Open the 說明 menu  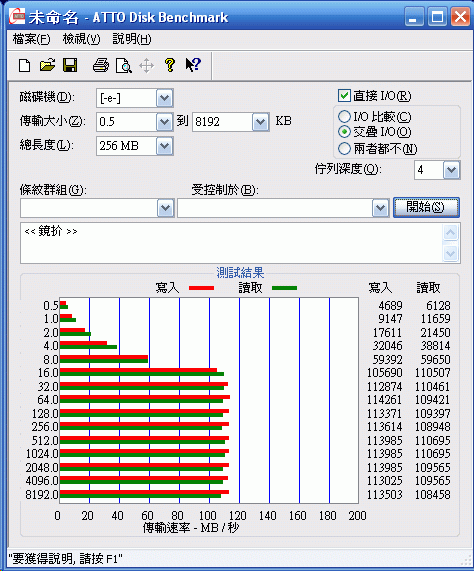[x=132, y=39]
